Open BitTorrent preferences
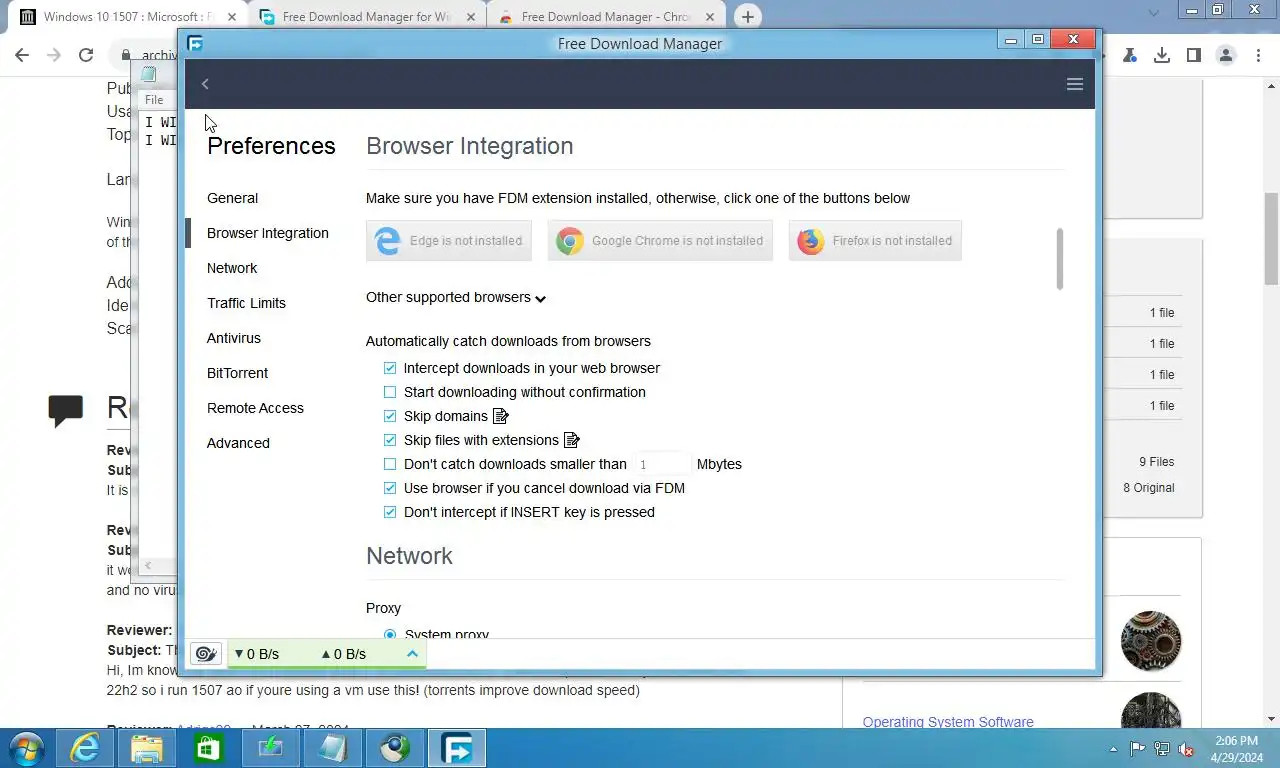This screenshot has height=768, width=1280. point(237,373)
